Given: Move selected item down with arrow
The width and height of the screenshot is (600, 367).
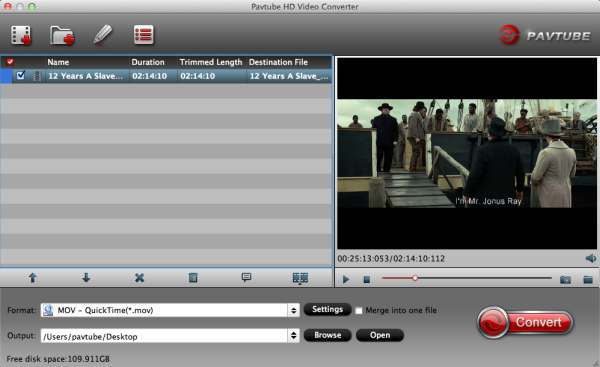Looking at the screenshot, I should (86, 278).
